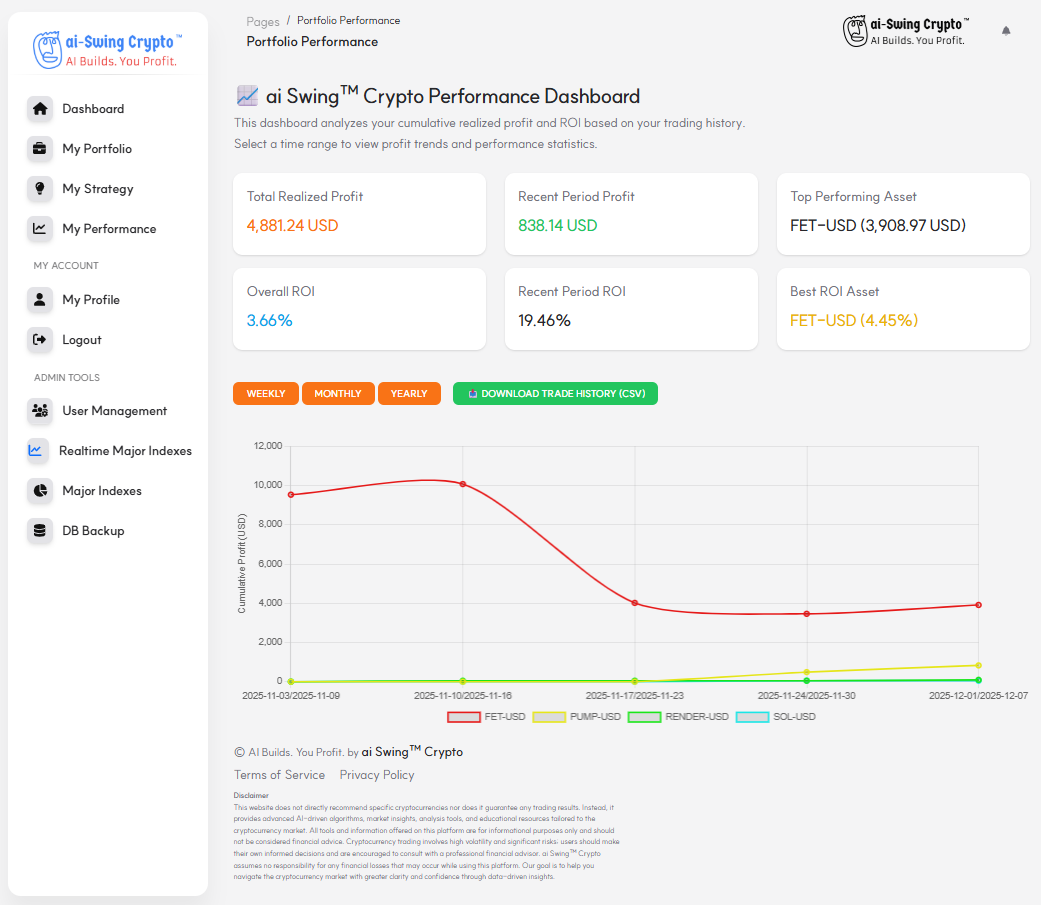1041x905 pixels.
Task: Download trade history as CSV
Action: (x=555, y=393)
